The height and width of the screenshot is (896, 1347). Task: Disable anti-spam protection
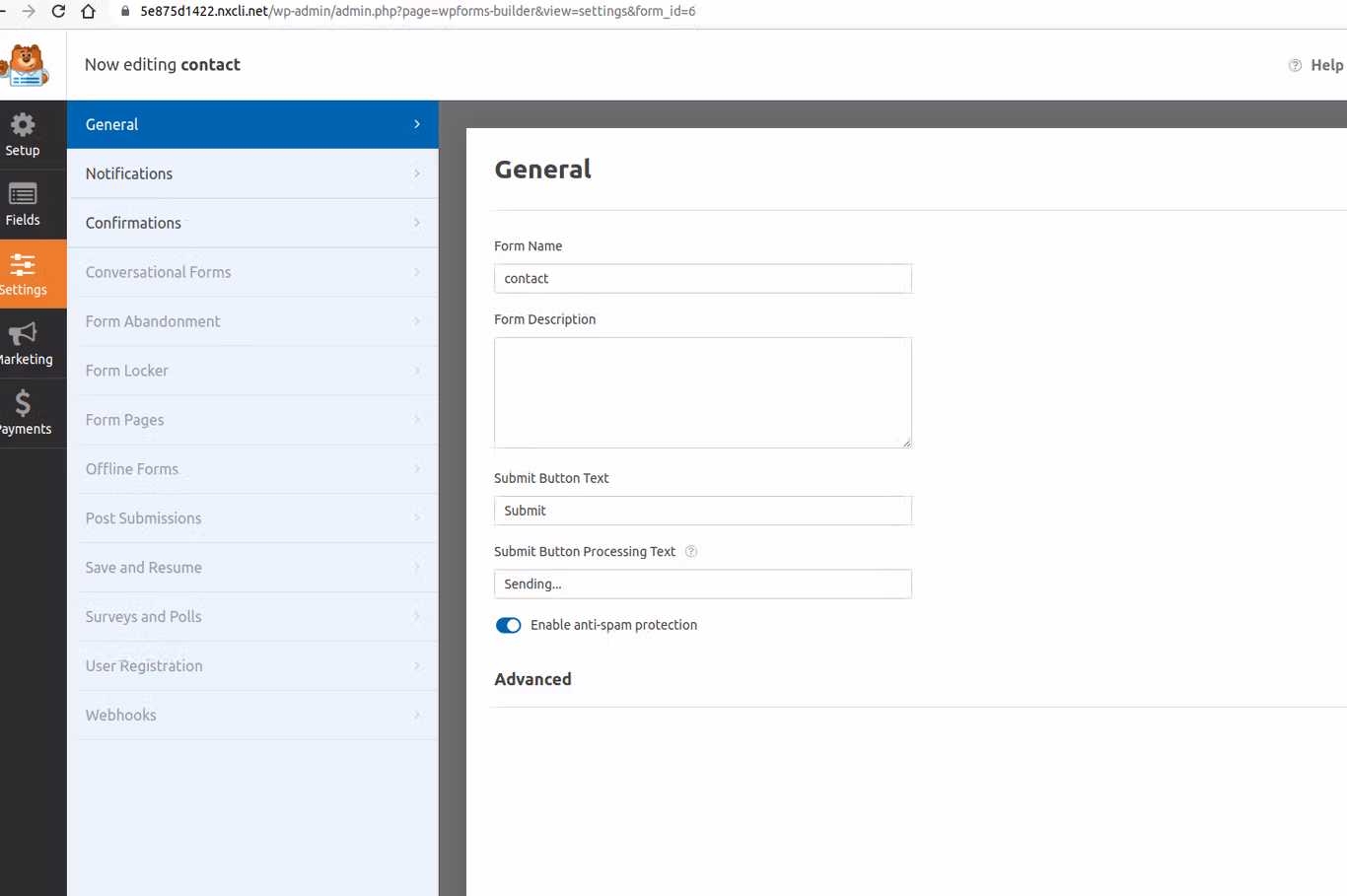(508, 625)
